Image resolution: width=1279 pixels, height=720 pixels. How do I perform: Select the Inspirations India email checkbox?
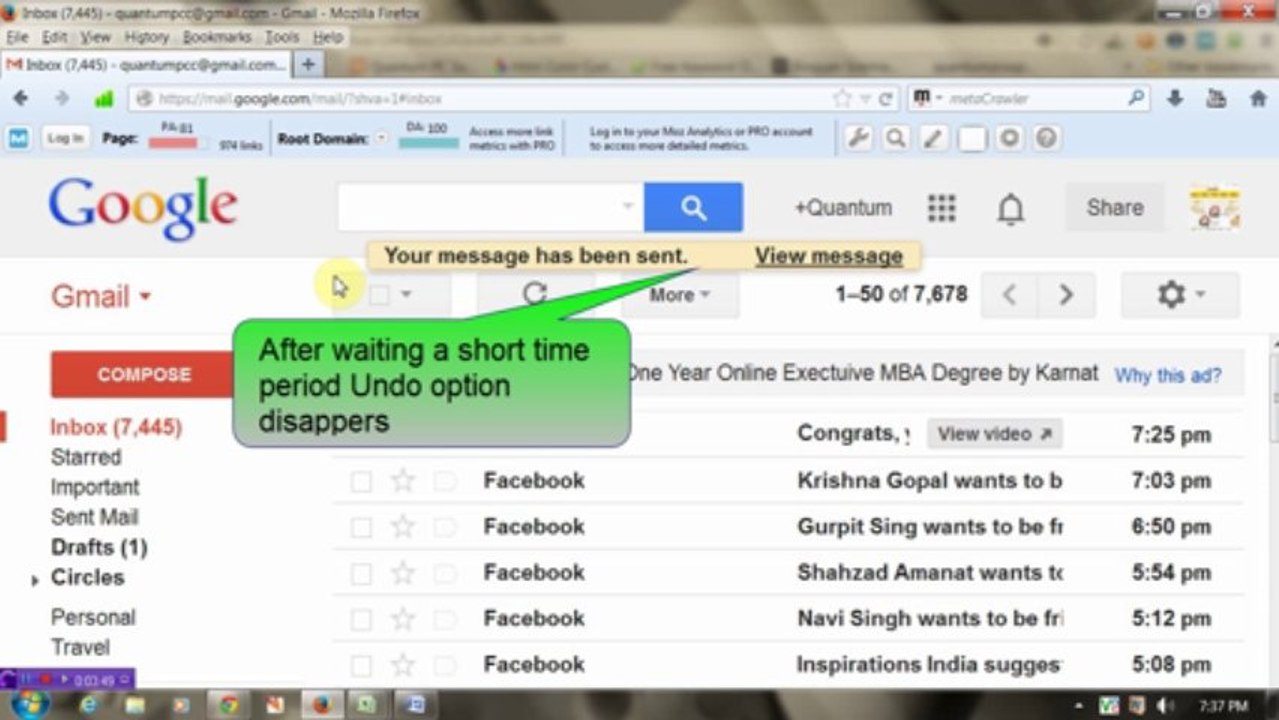click(361, 666)
